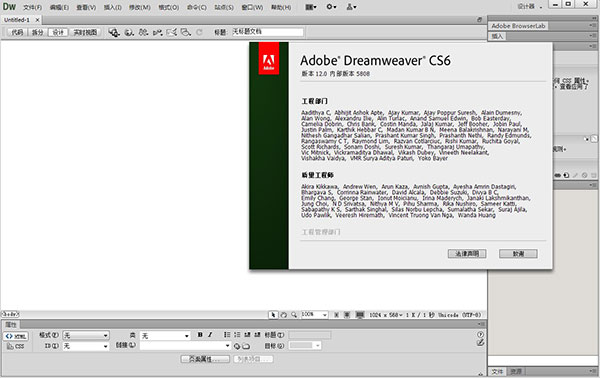Choose the Select tool in the status bar

273,314
